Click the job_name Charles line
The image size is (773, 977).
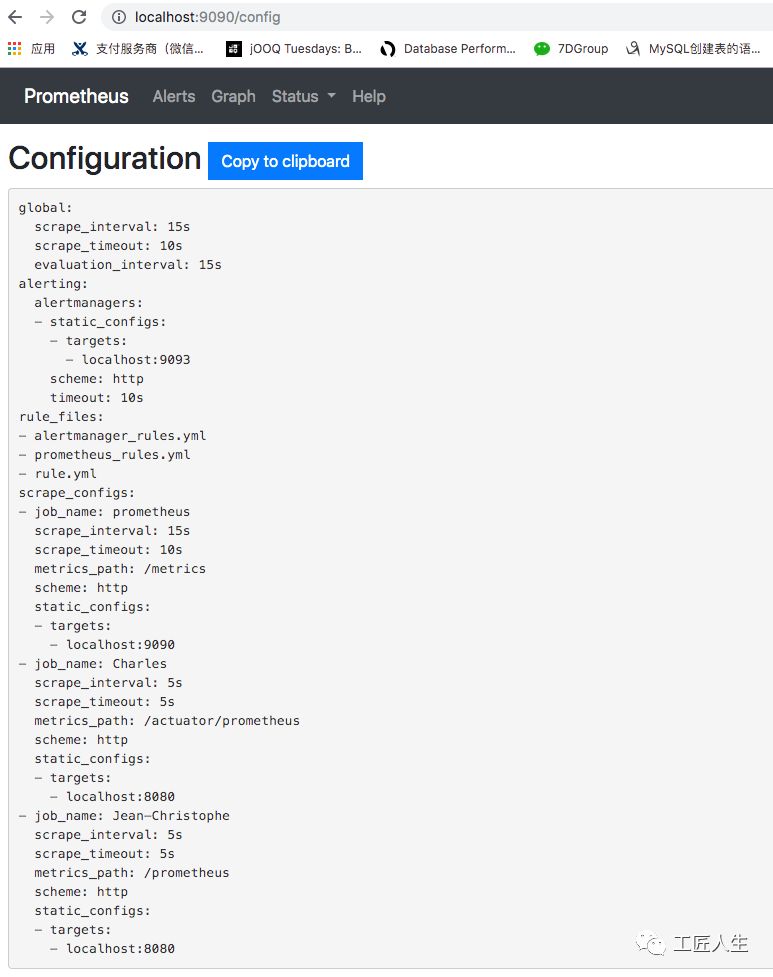click(x=93, y=663)
